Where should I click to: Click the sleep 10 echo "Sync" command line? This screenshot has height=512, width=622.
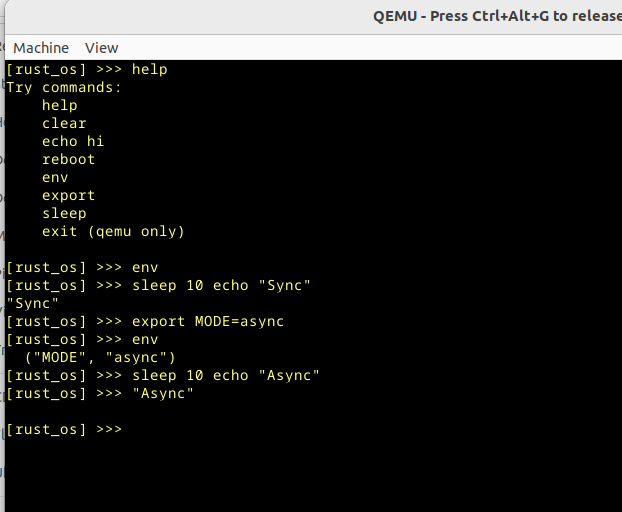click(x=221, y=286)
